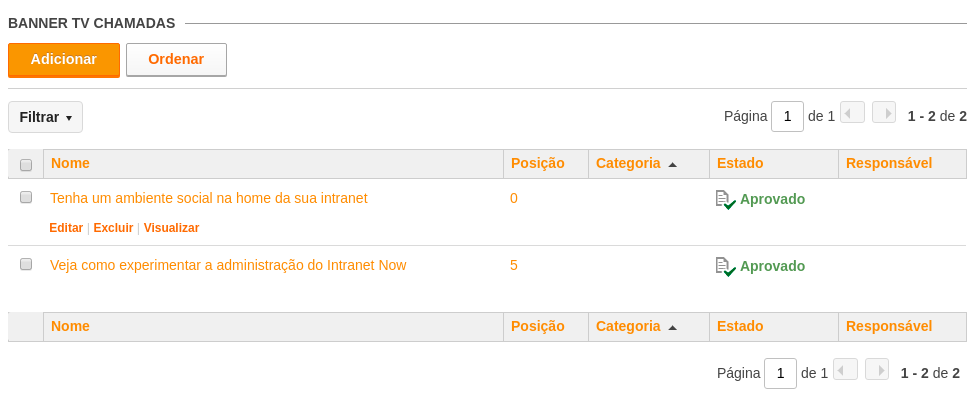Image resolution: width=975 pixels, height=410 pixels.
Task: Go to previous page using top pagination arrow
Action: (x=853, y=113)
